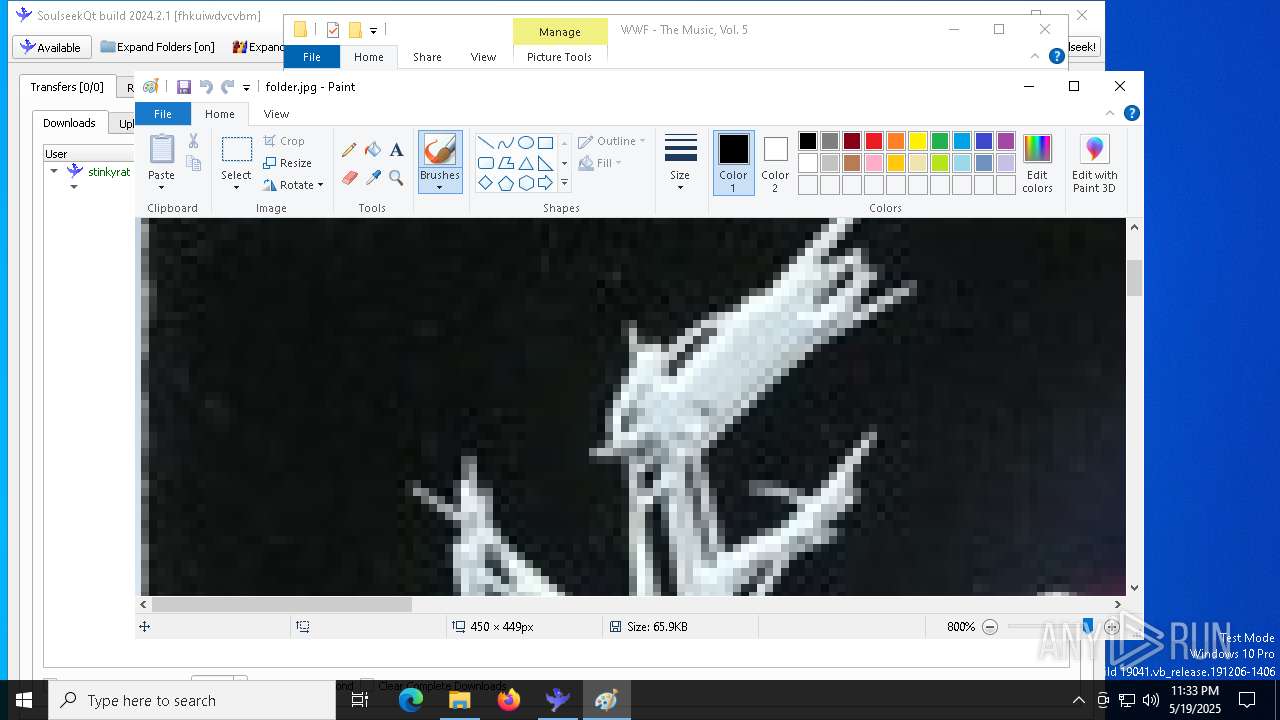This screenshot has height=720, width=1280.
Task: Select the Transfers [0/0] tab in Soulseek
Action: [66, 87]
